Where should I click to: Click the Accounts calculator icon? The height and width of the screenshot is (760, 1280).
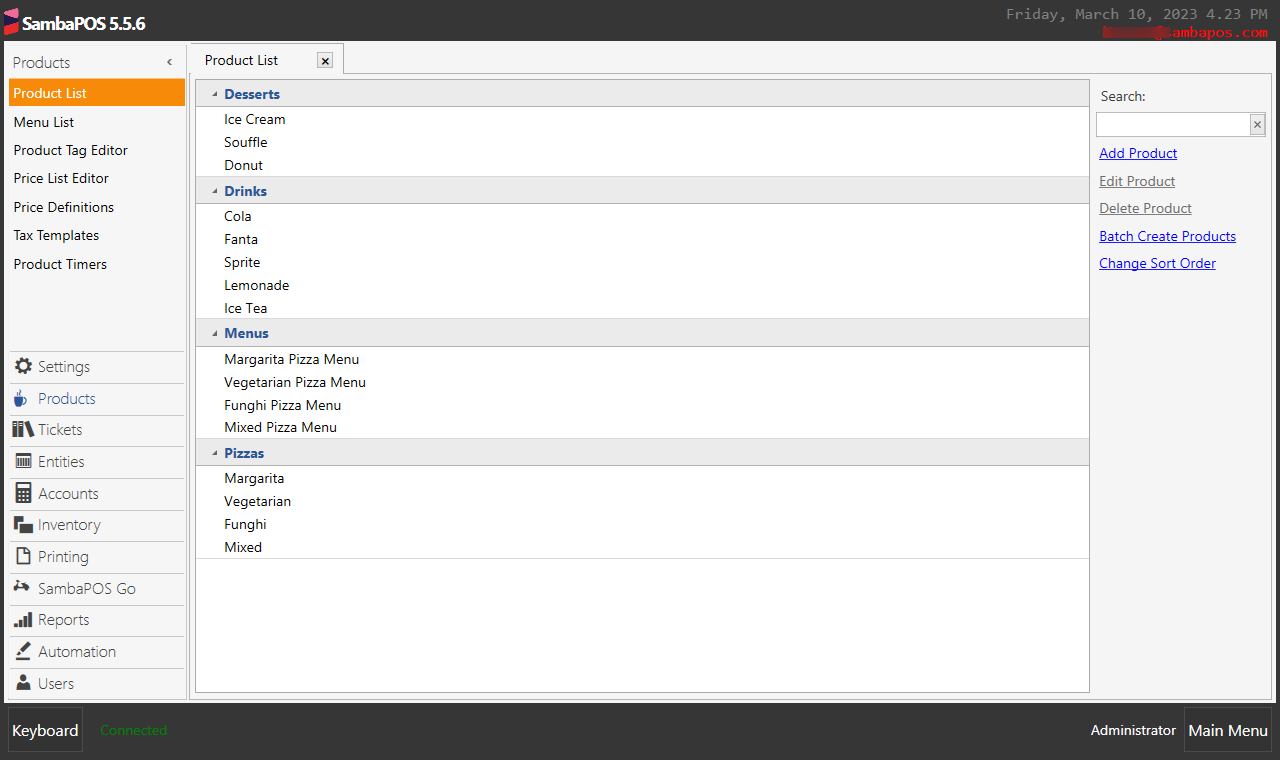pyautogui.click(x=22, y=493)
